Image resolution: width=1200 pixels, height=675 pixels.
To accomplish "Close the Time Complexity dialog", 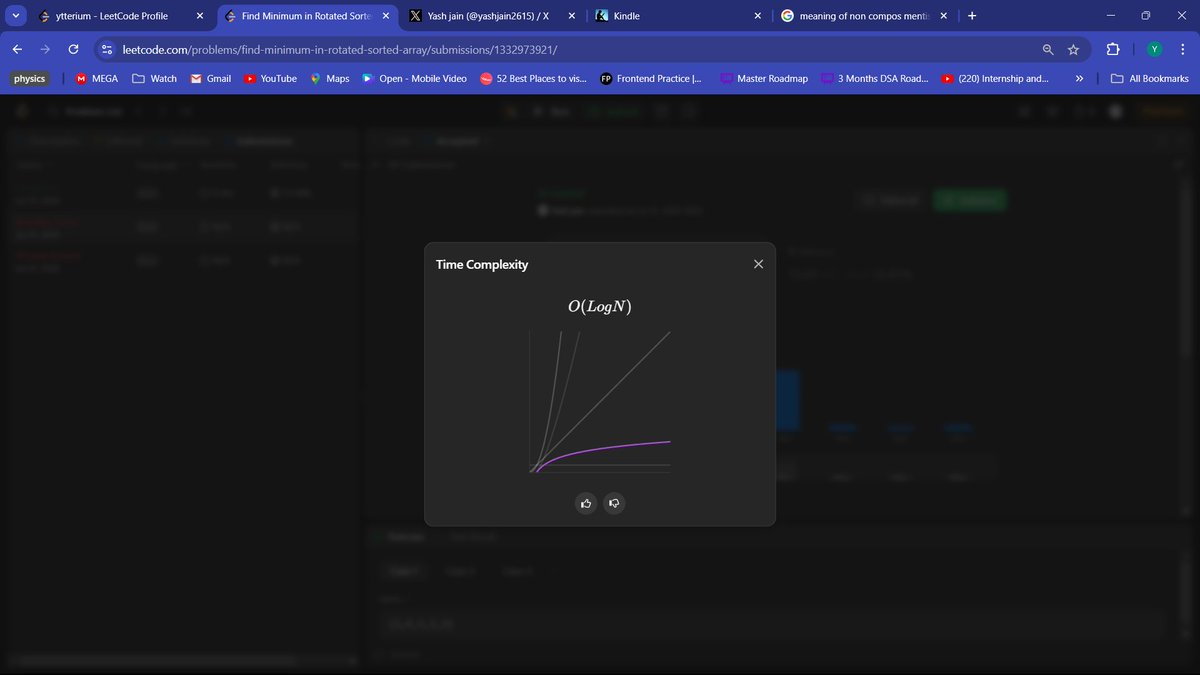I will 758,264.
